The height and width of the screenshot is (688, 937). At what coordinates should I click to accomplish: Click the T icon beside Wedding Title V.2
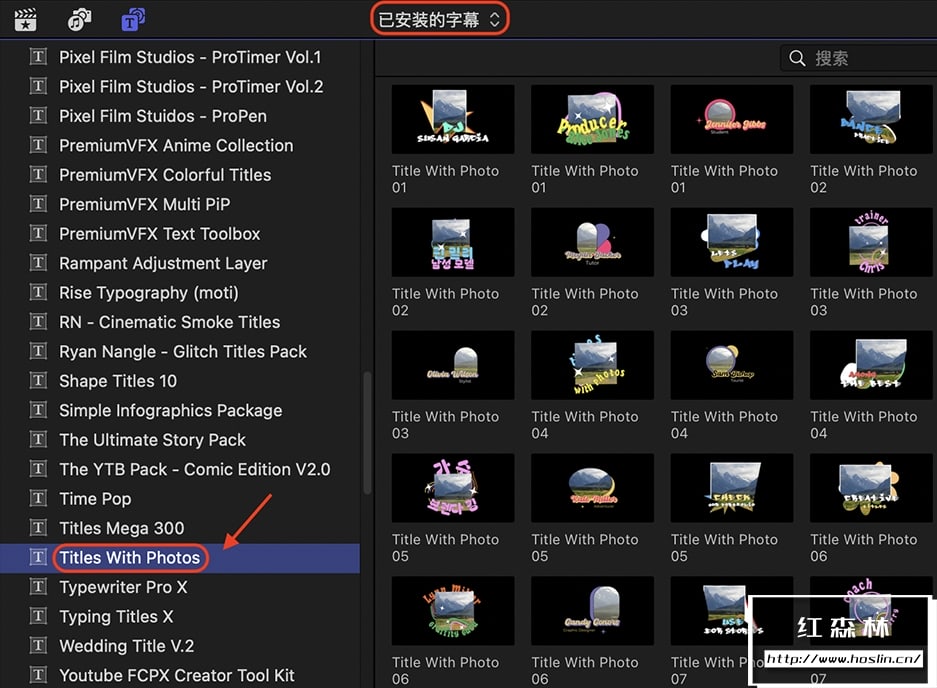tap(38, 646)
